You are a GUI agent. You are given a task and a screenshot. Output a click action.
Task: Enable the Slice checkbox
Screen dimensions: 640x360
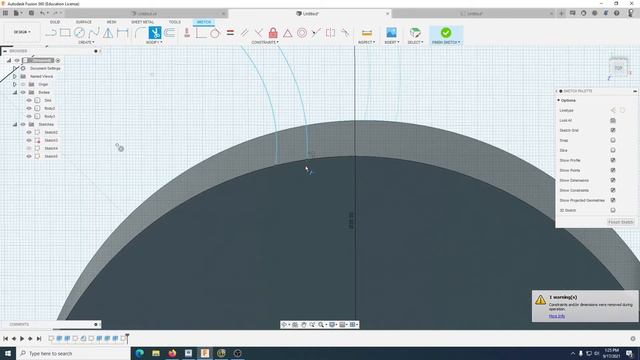(x=613, y=150)
